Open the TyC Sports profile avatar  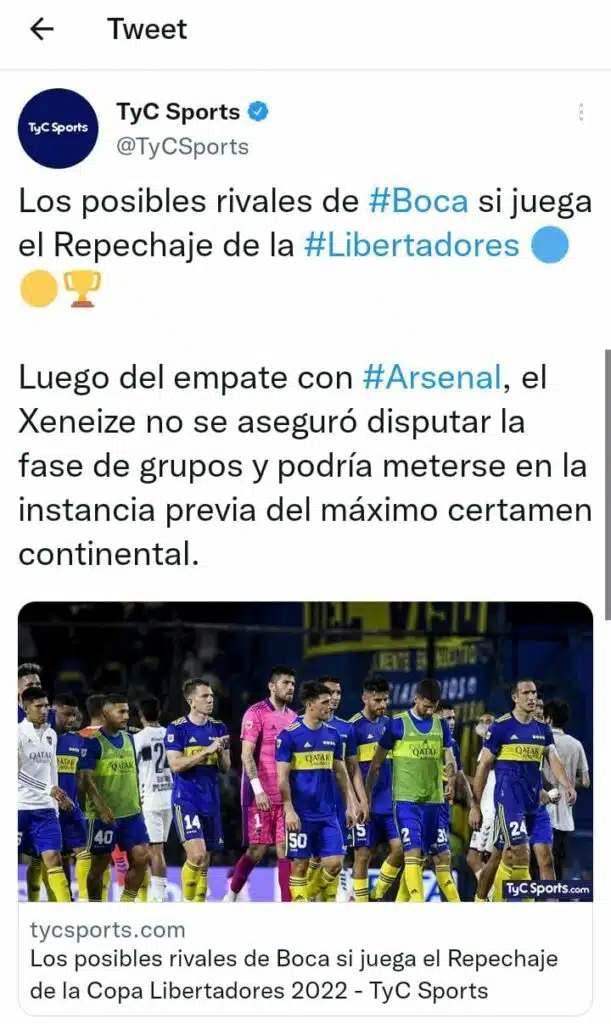coord(57,128)
